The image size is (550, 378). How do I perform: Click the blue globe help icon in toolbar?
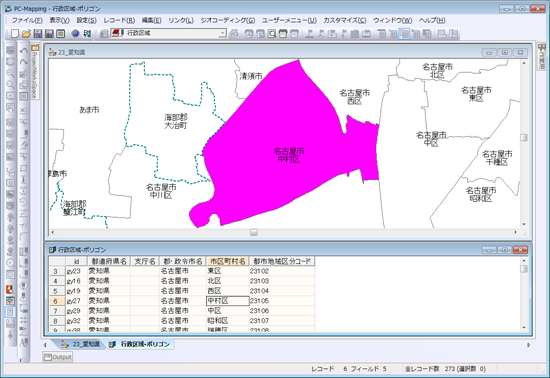pos(75,34)
